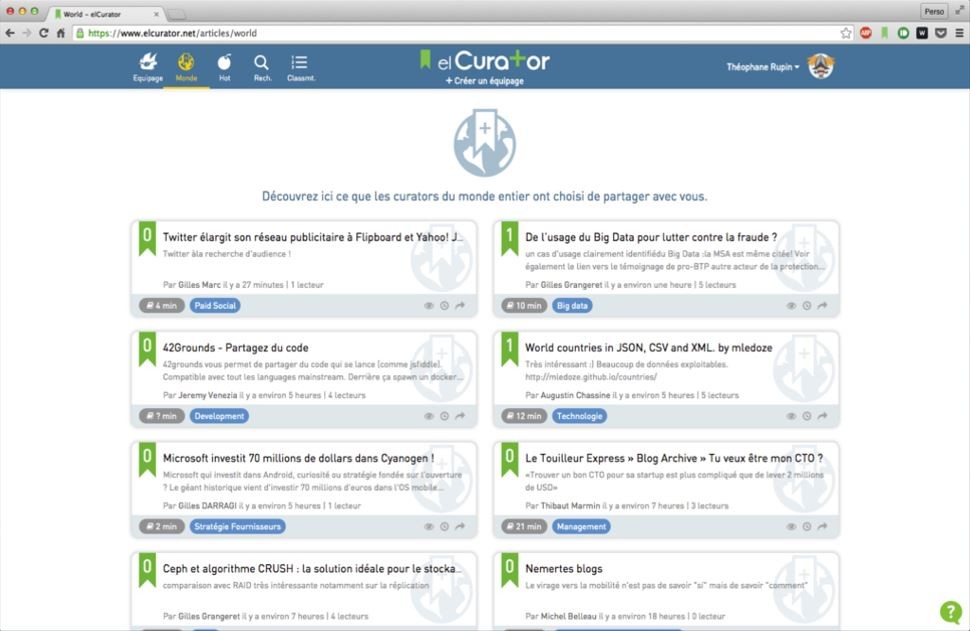Click the eye icon on 42Grounds card

point(429,416)
